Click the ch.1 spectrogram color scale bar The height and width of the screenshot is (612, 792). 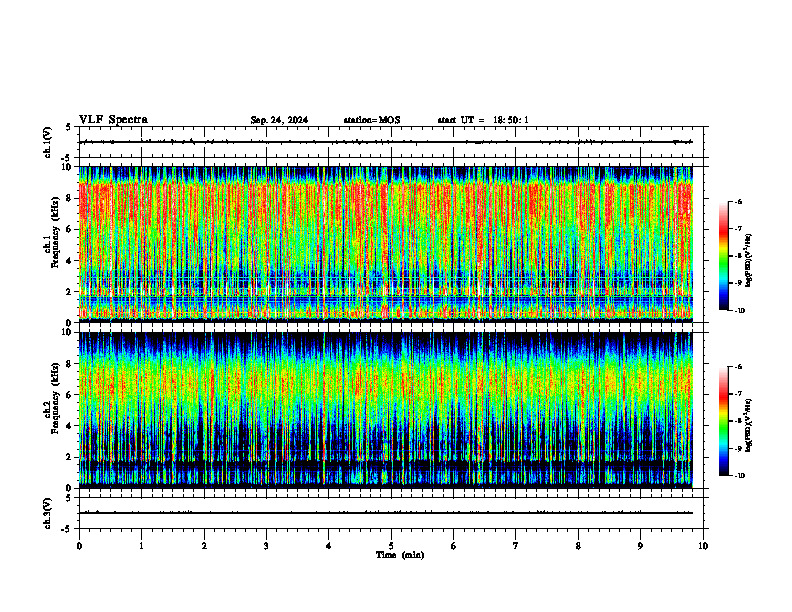coord(723,256)
